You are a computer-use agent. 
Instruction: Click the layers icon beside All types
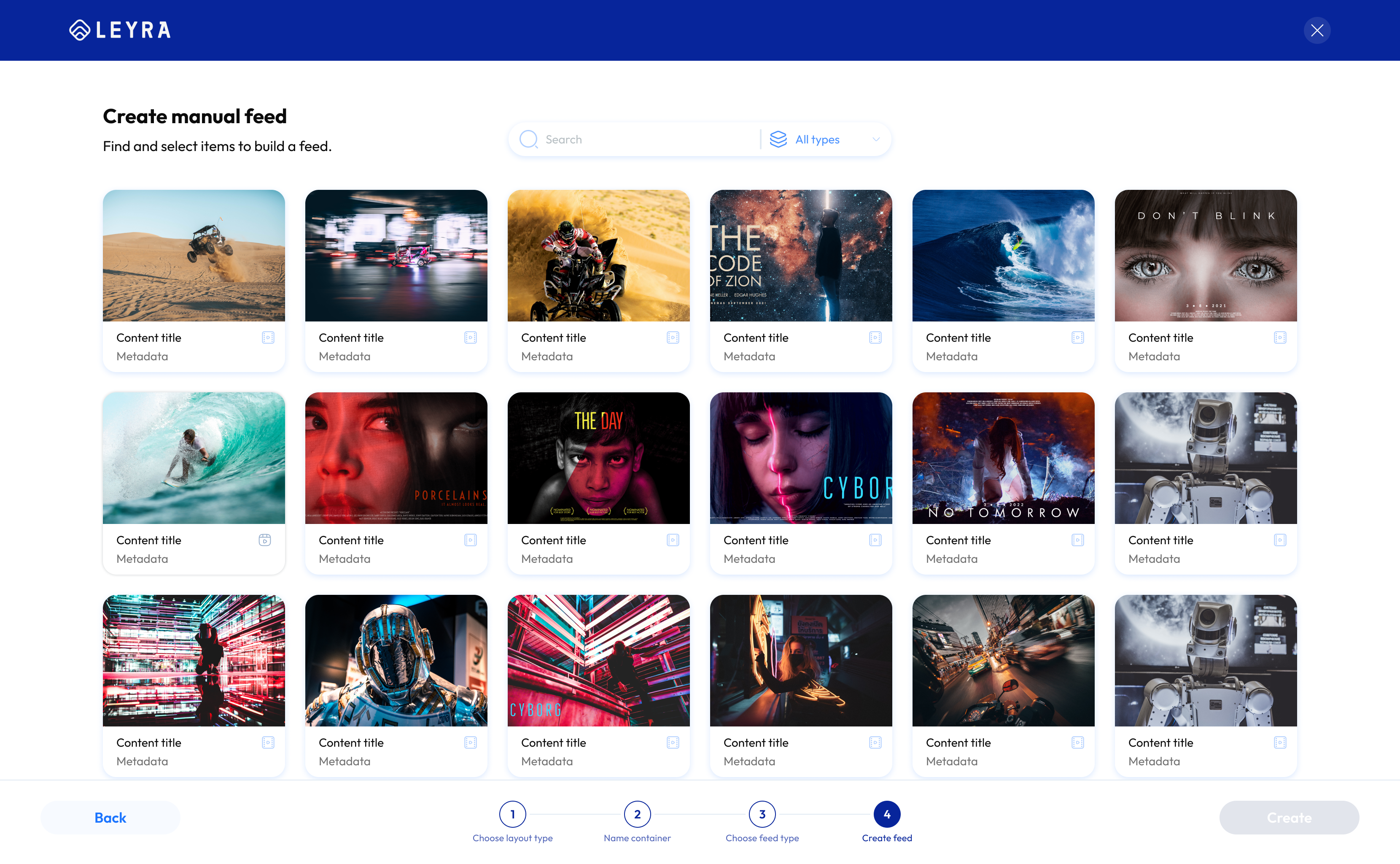[778, 139]
